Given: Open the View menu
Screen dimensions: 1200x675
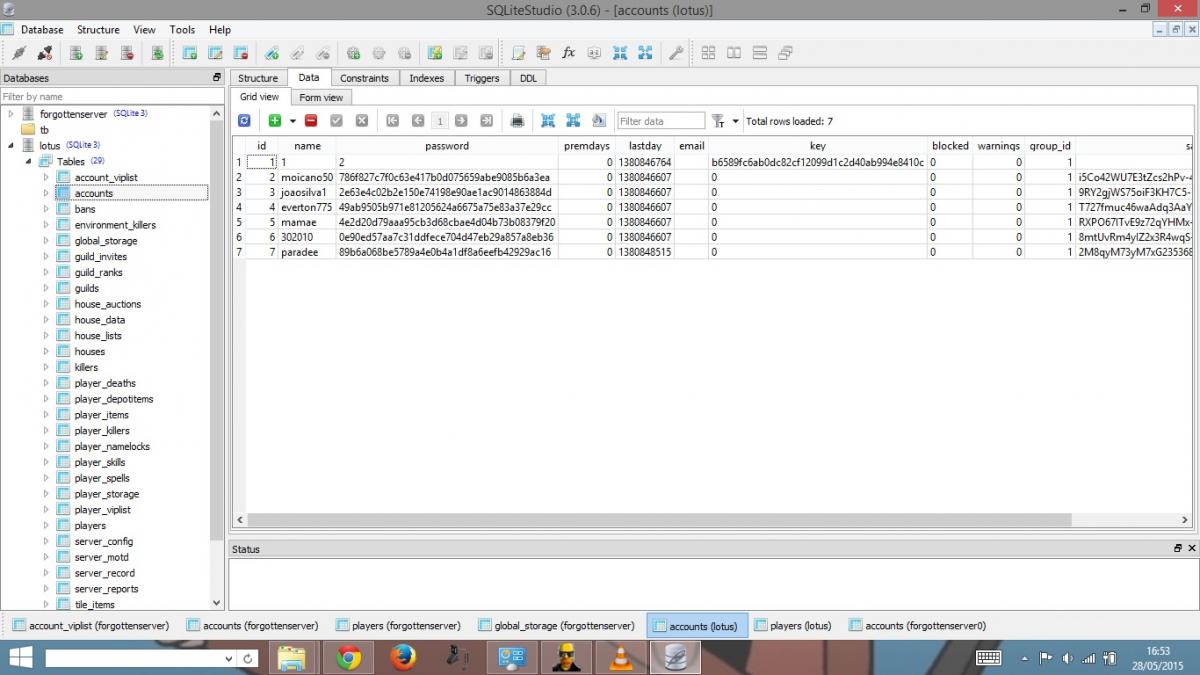Looking at the screenshot, I should [144, 30].
